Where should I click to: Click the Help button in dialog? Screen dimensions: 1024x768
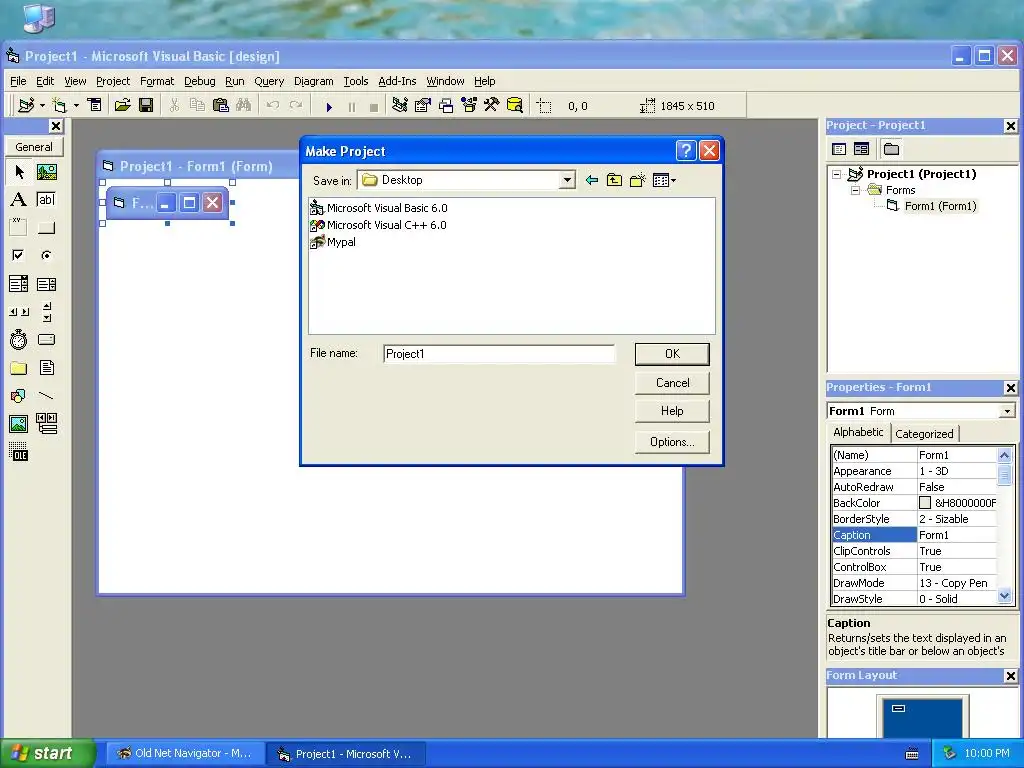point(672,411)
